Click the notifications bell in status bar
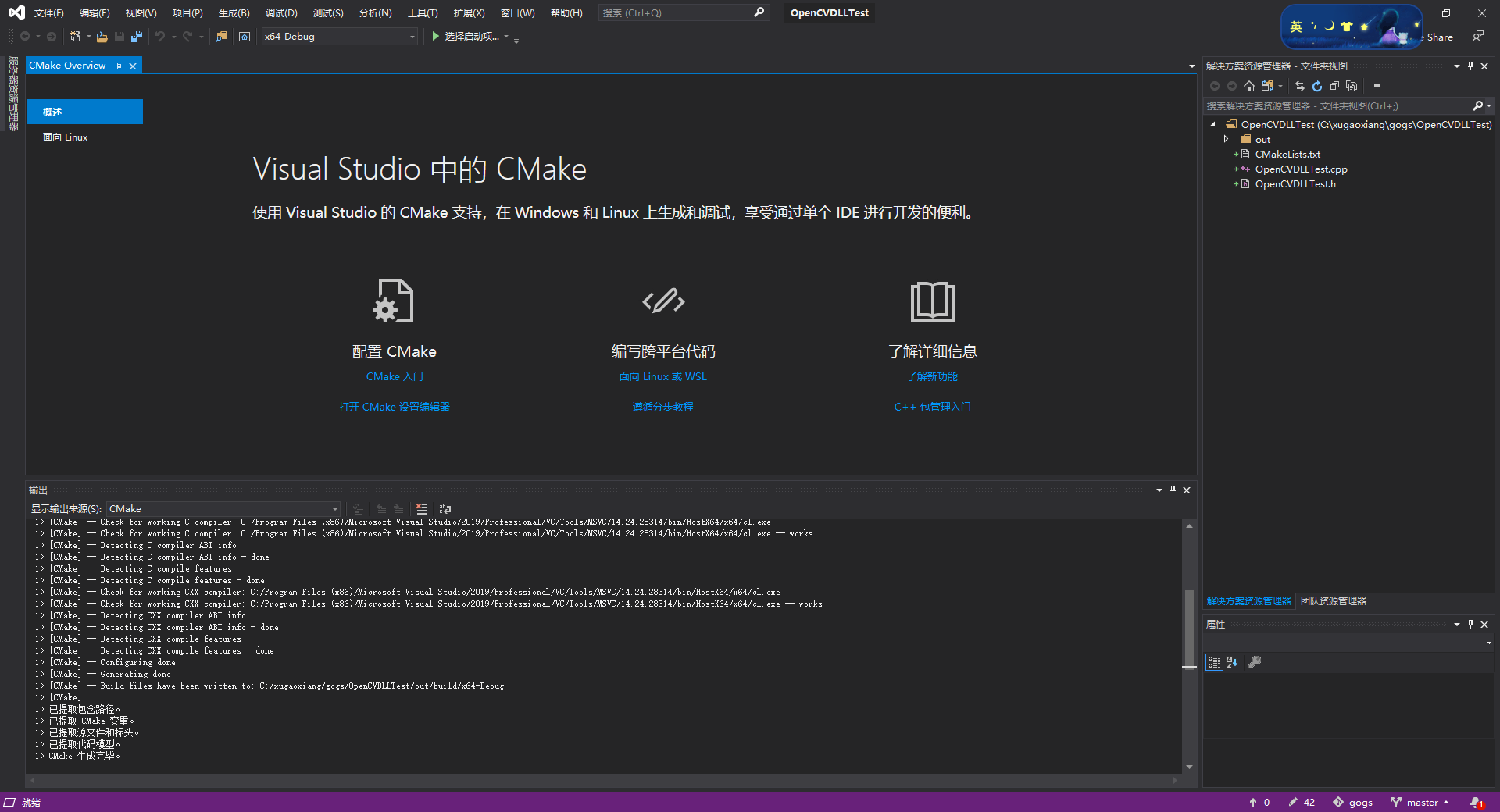Image resolution: width=1500 pixels, height=812 pixels. (x=1476, y=802)
